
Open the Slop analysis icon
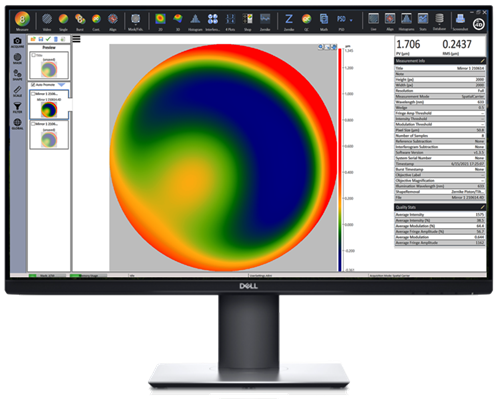point(248,21)
